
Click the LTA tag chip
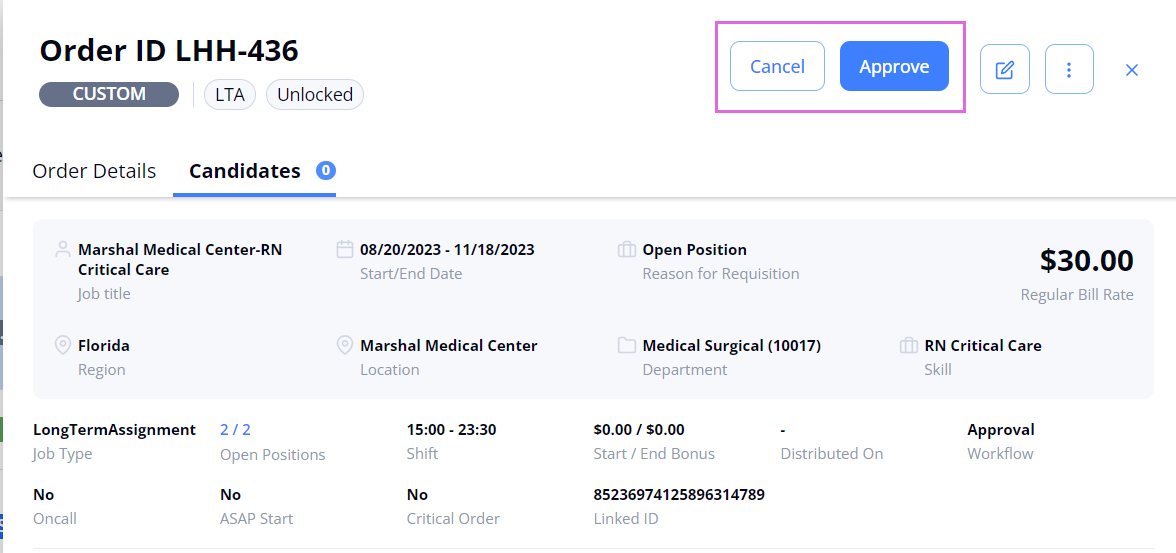click(x=230, y=95)
